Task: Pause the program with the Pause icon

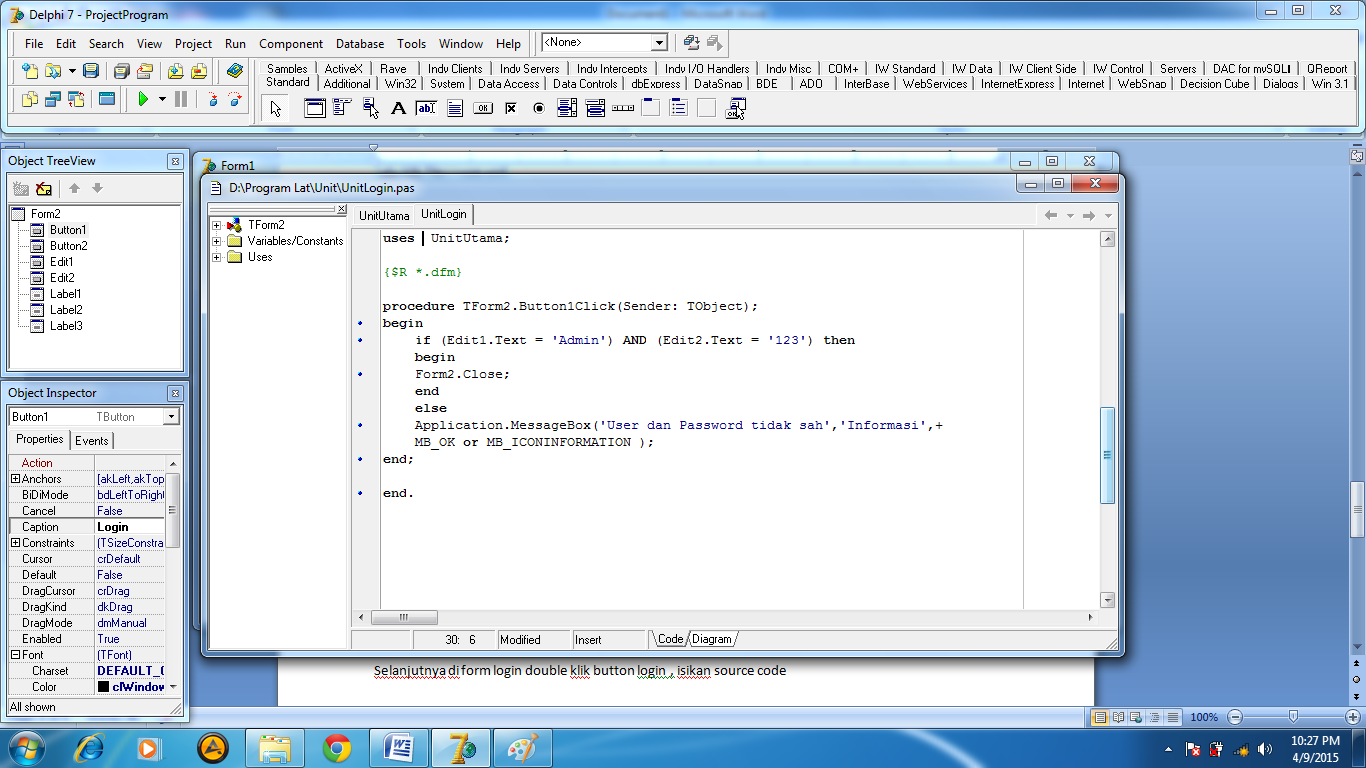Action: click(x=181, y=98)
